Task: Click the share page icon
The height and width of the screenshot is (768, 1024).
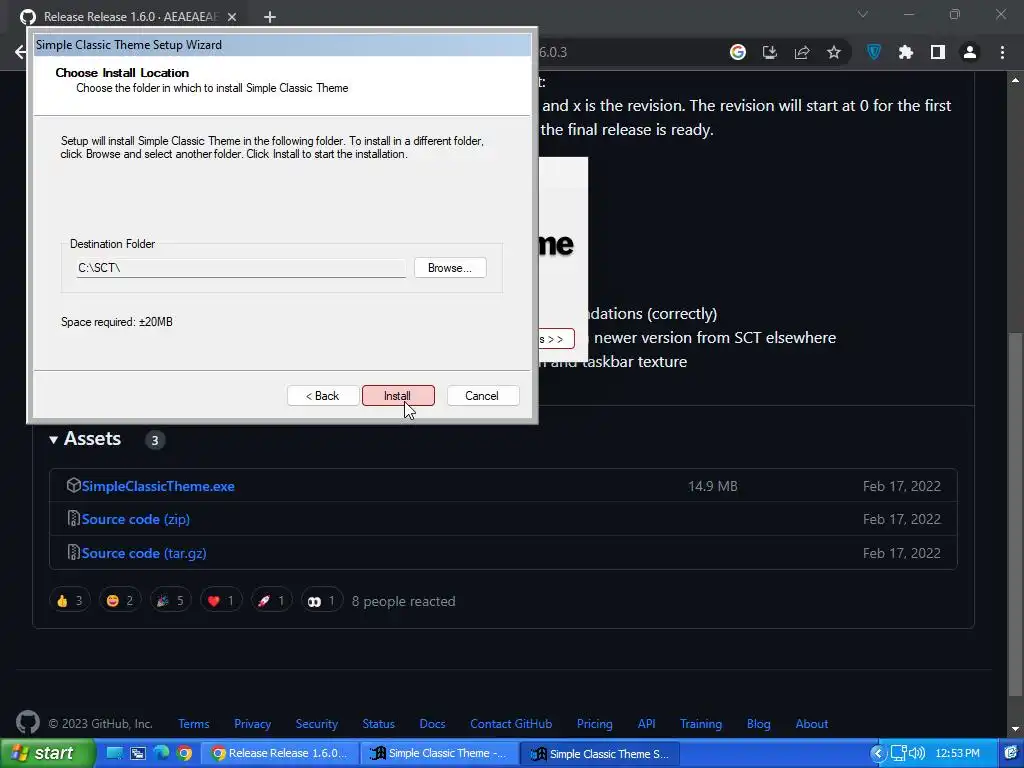Action: [802, 52]
